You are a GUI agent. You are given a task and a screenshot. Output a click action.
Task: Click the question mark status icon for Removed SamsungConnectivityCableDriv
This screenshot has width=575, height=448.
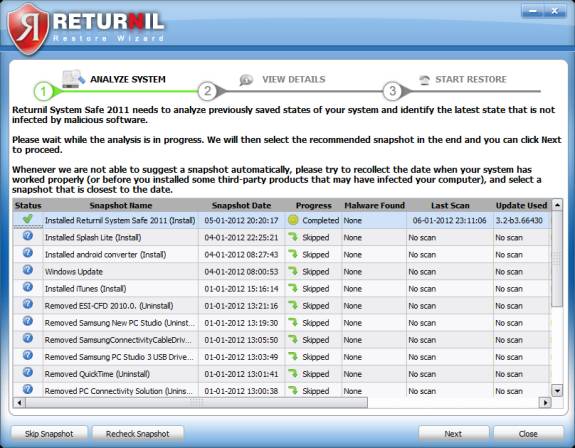point(28,338)
